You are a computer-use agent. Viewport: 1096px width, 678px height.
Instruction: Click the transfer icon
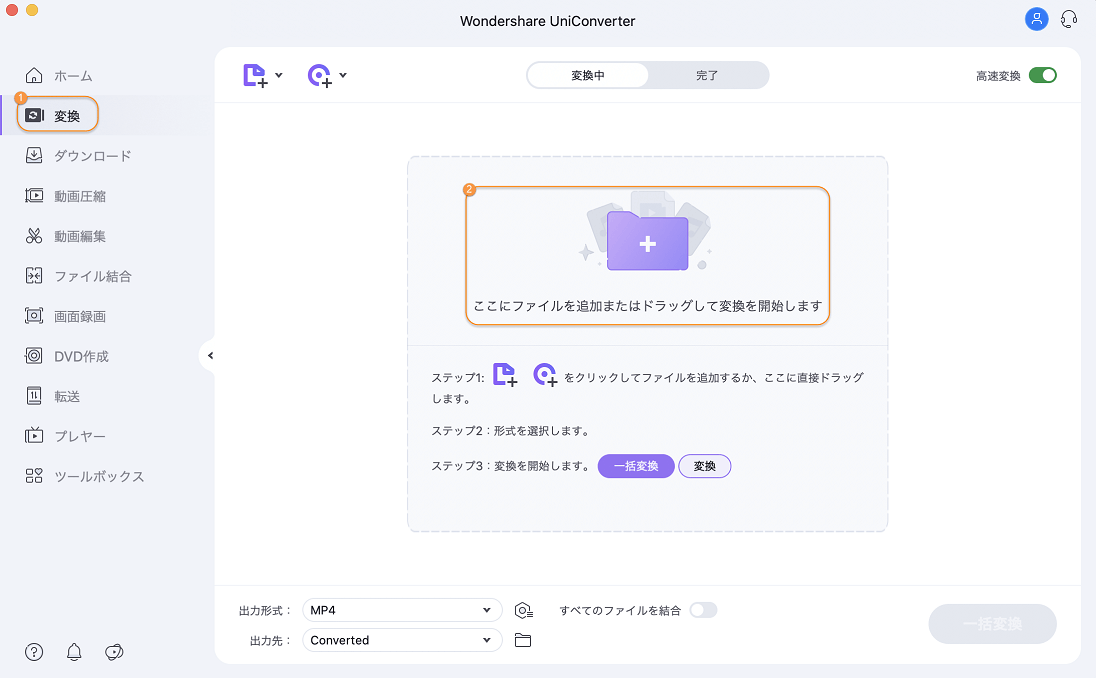[x=34, y=396]
